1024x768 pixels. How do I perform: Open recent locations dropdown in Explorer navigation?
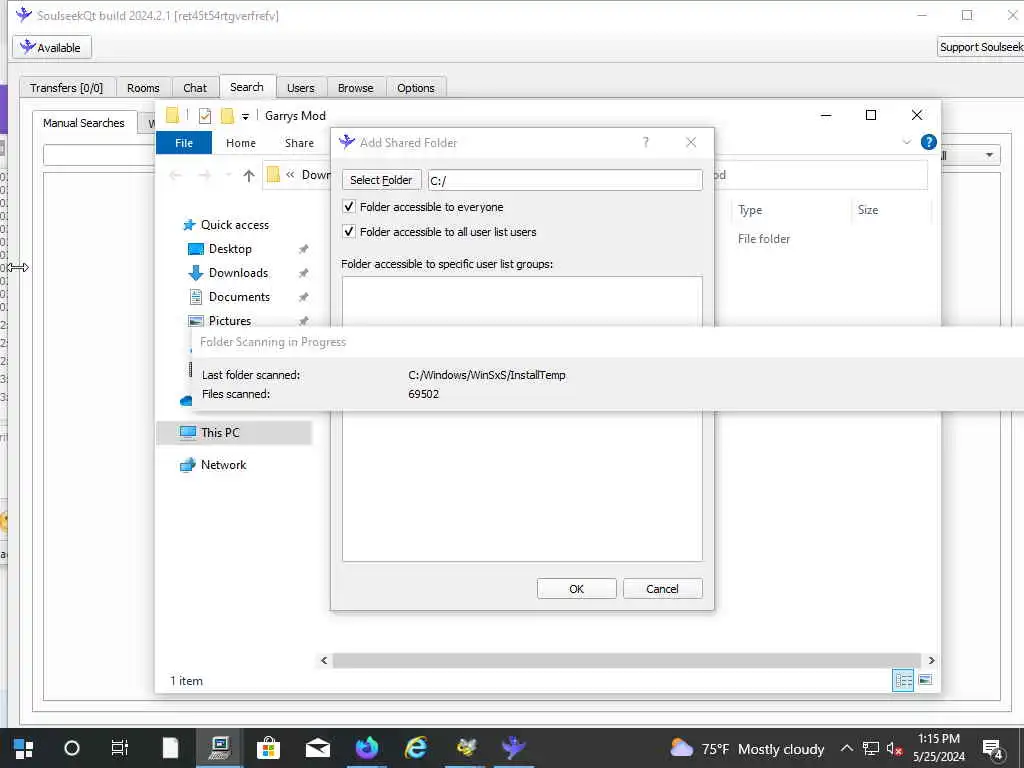click(228, 175)
